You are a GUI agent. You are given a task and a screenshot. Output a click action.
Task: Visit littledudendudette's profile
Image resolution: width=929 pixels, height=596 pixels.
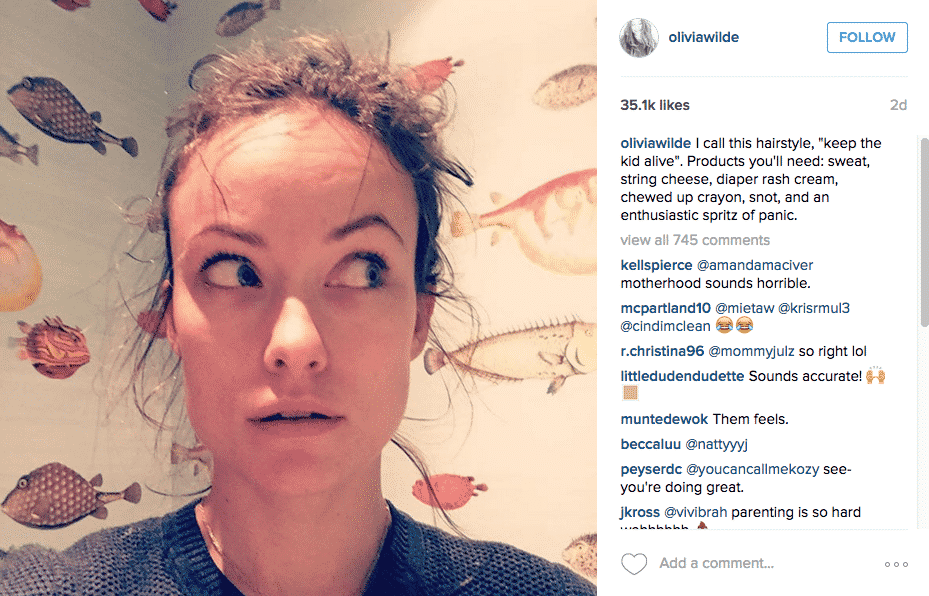[682, 376]
